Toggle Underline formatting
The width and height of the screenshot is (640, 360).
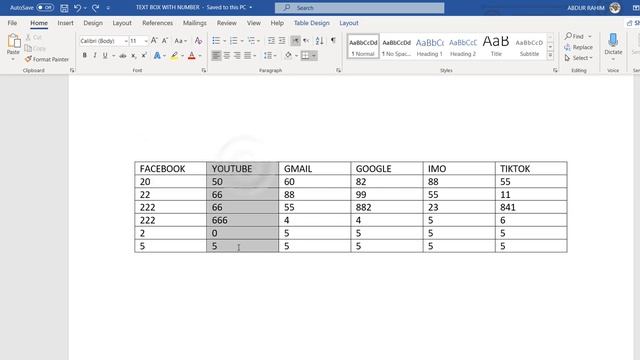tap(105, 56)
